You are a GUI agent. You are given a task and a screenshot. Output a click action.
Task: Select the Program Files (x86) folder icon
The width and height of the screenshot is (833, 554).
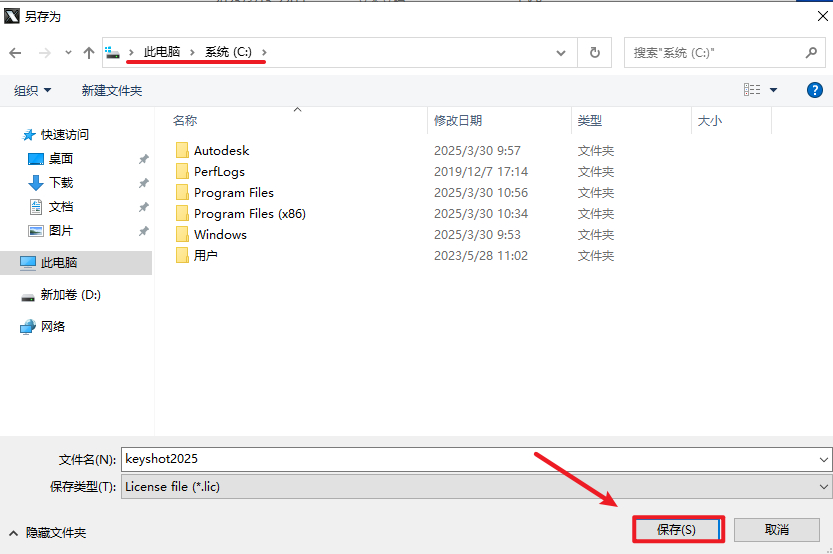coord(182,213)
